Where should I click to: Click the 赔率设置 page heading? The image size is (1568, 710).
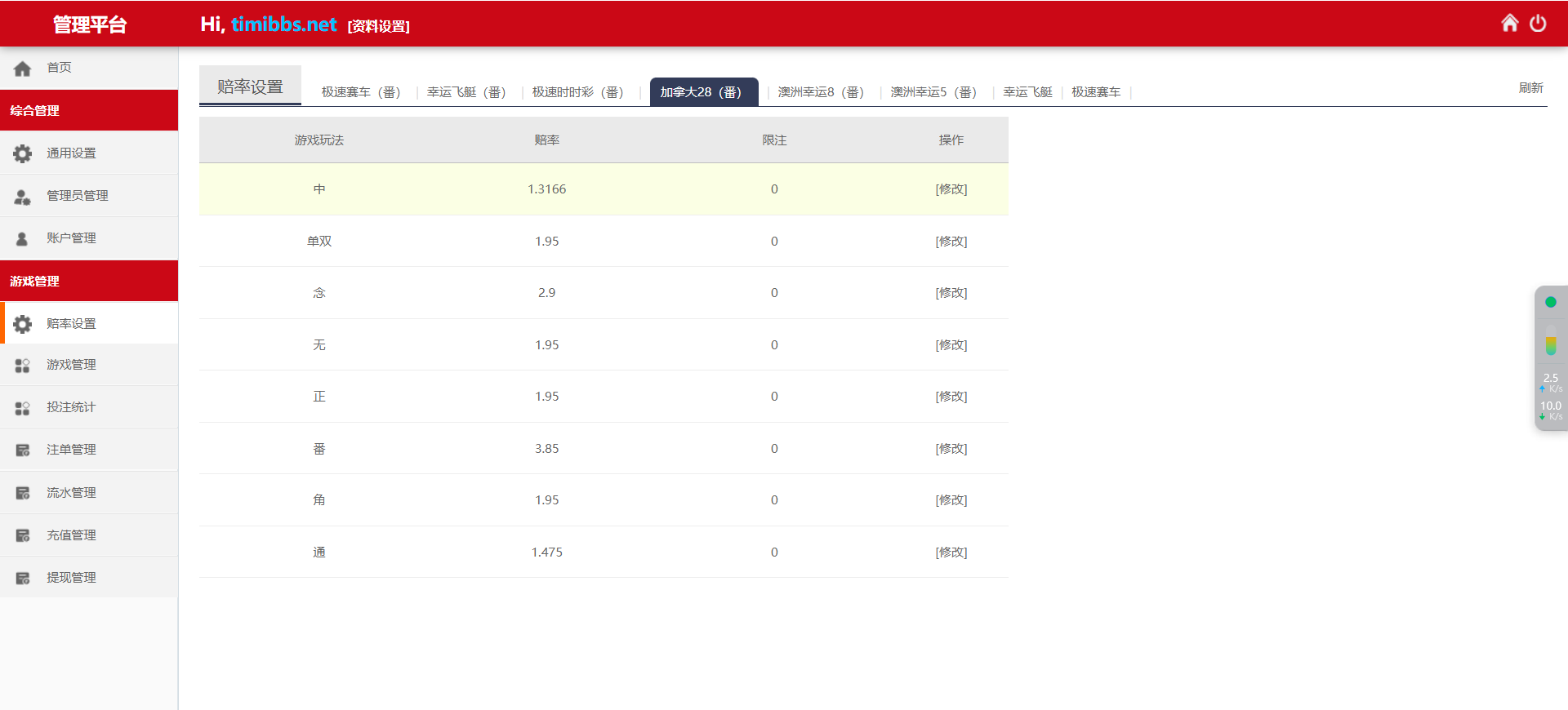[250, 87]
